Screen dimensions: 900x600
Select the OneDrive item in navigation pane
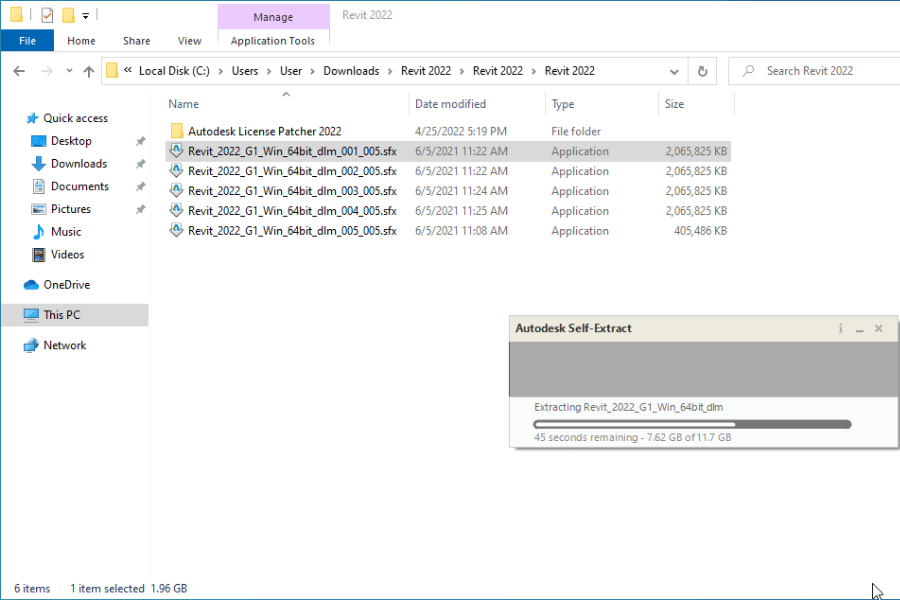pyautogui.click(x=66, y=285)
